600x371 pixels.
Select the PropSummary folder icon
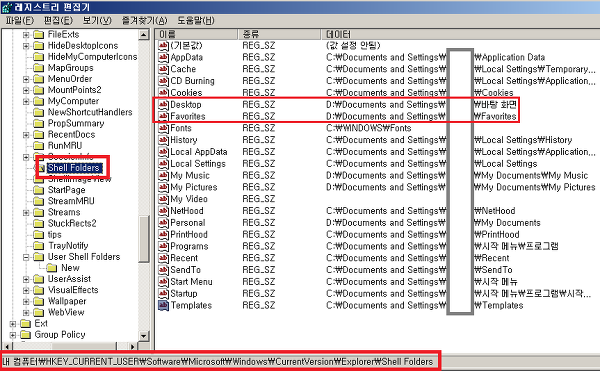pos(39,124)
